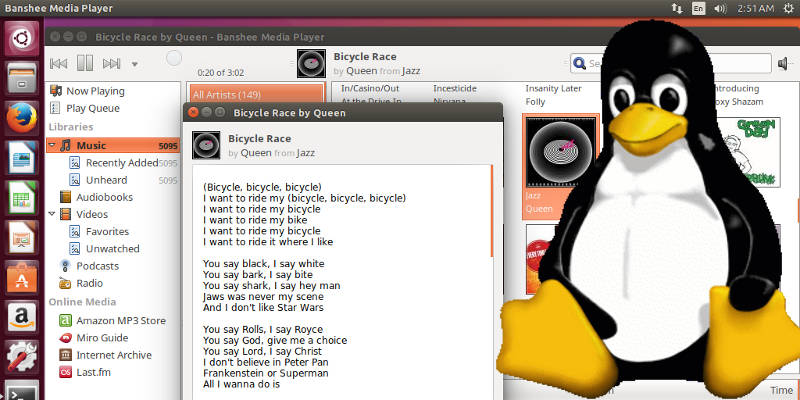
Task: Click the search magnifier icon
Action: pos(580,63)
